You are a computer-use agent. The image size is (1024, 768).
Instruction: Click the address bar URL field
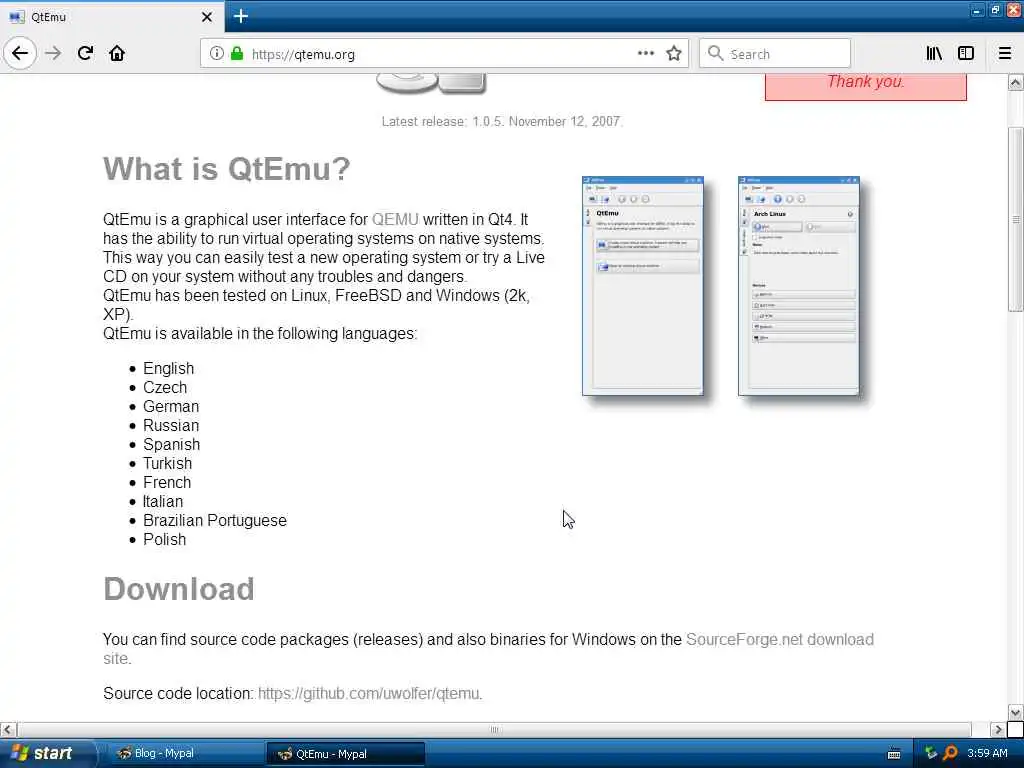tap(443, 54)
